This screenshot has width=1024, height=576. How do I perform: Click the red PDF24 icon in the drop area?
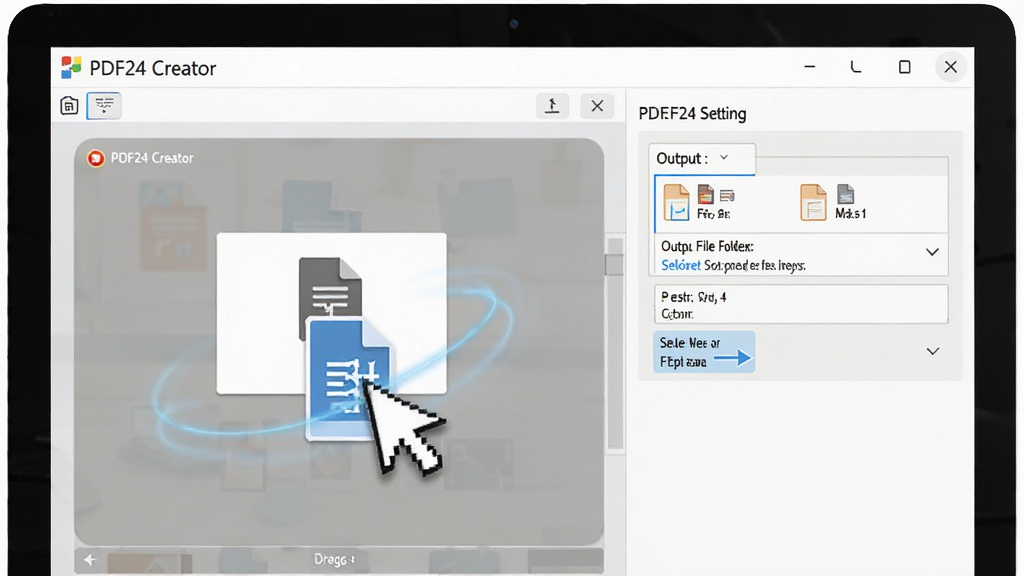tap(96, 158)
